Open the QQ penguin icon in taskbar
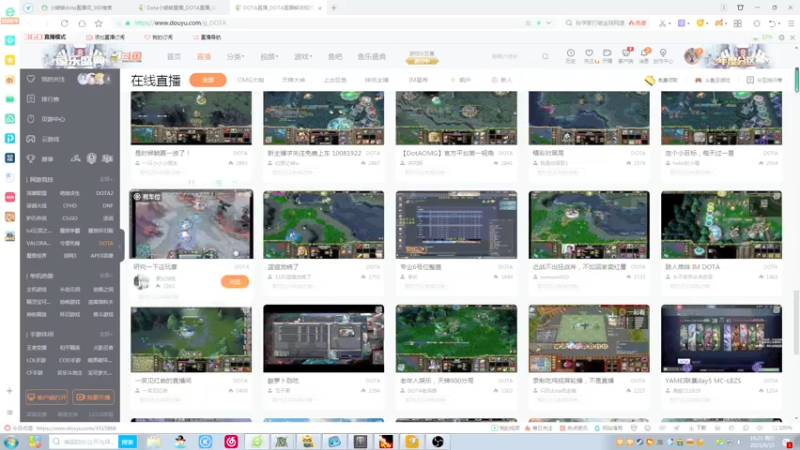The image size is (800, 450). click(x=180, y=441)
